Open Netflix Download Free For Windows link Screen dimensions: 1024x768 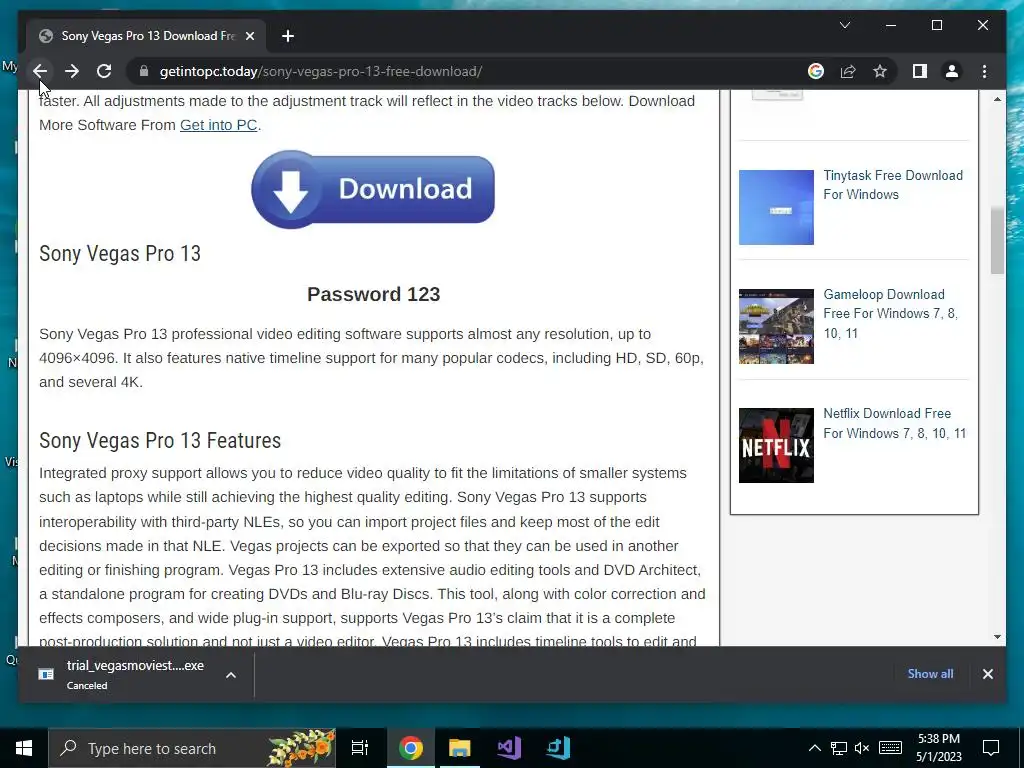894,423
